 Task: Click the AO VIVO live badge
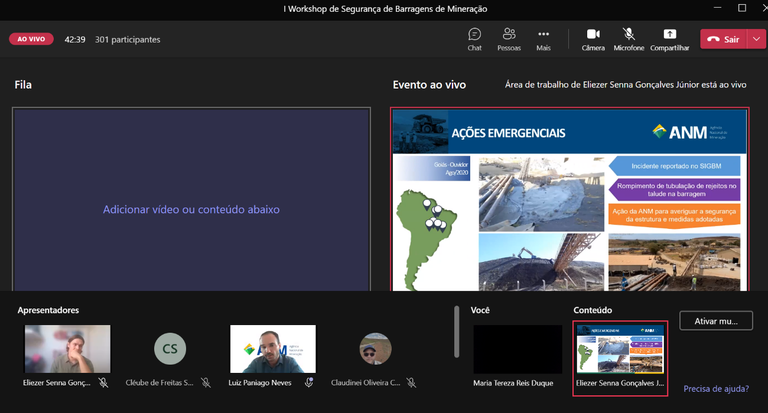[x=31, y=39]
